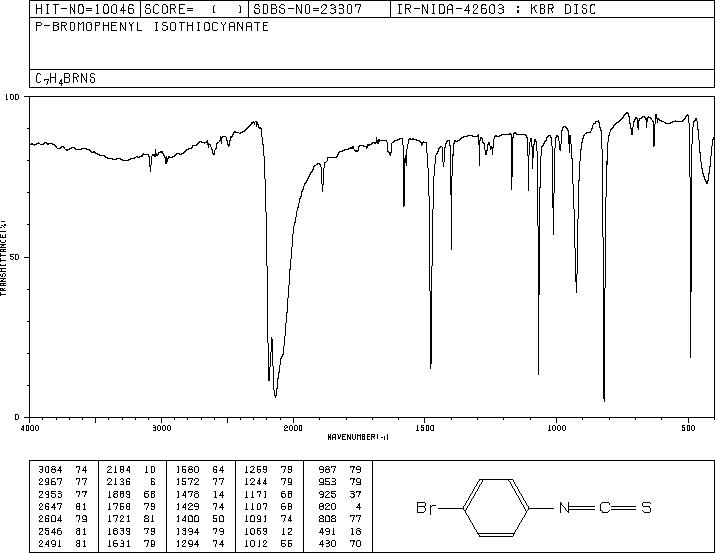Select the 2647 peak table entry

62,506
